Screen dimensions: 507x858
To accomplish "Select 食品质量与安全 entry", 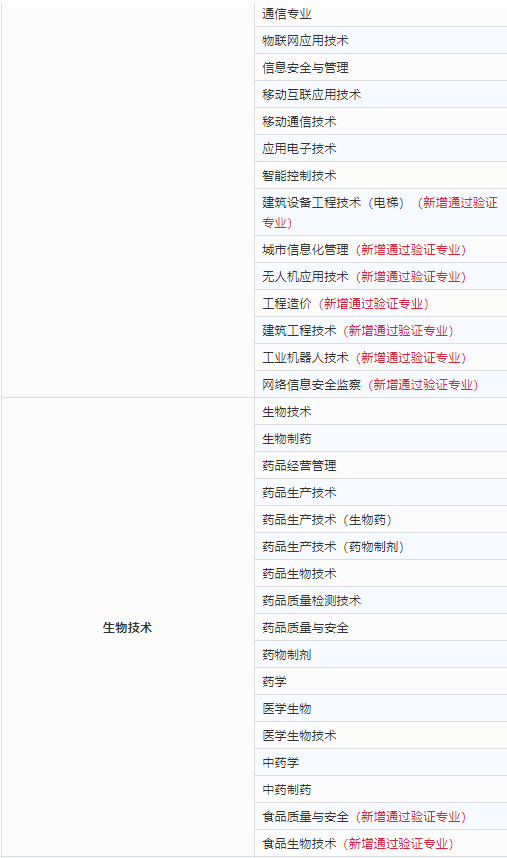I will (x=381, y=816).
